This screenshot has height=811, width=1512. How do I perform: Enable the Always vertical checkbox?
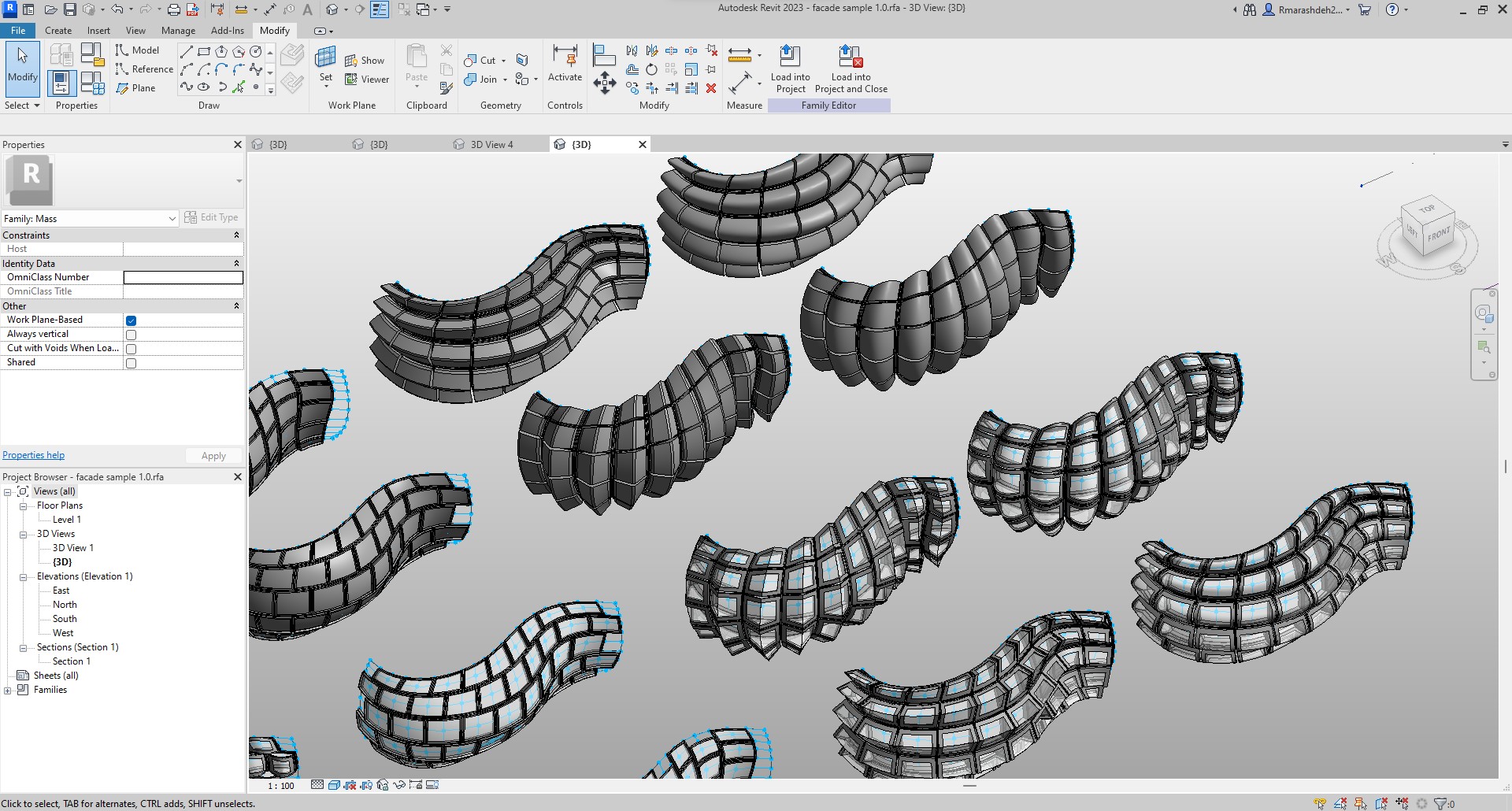click(132, 335)
